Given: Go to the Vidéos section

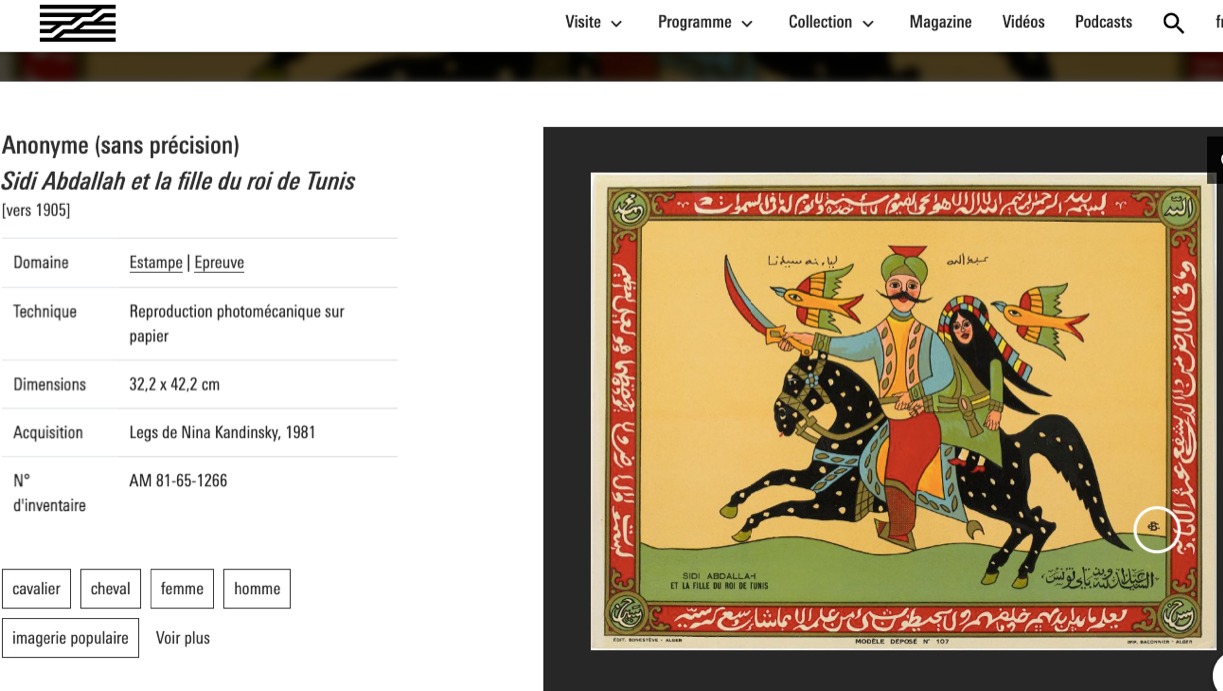Looking at the screenshot, I should [1023, 22].
